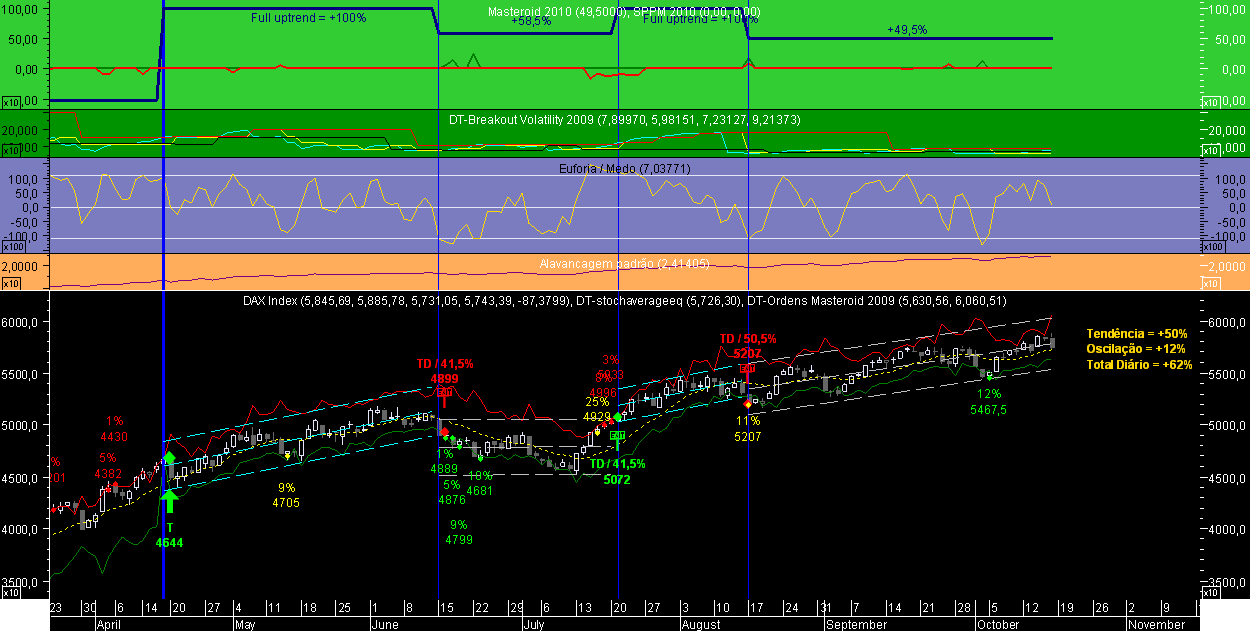Click the big green up arrow above 4644

pos(167,501)
